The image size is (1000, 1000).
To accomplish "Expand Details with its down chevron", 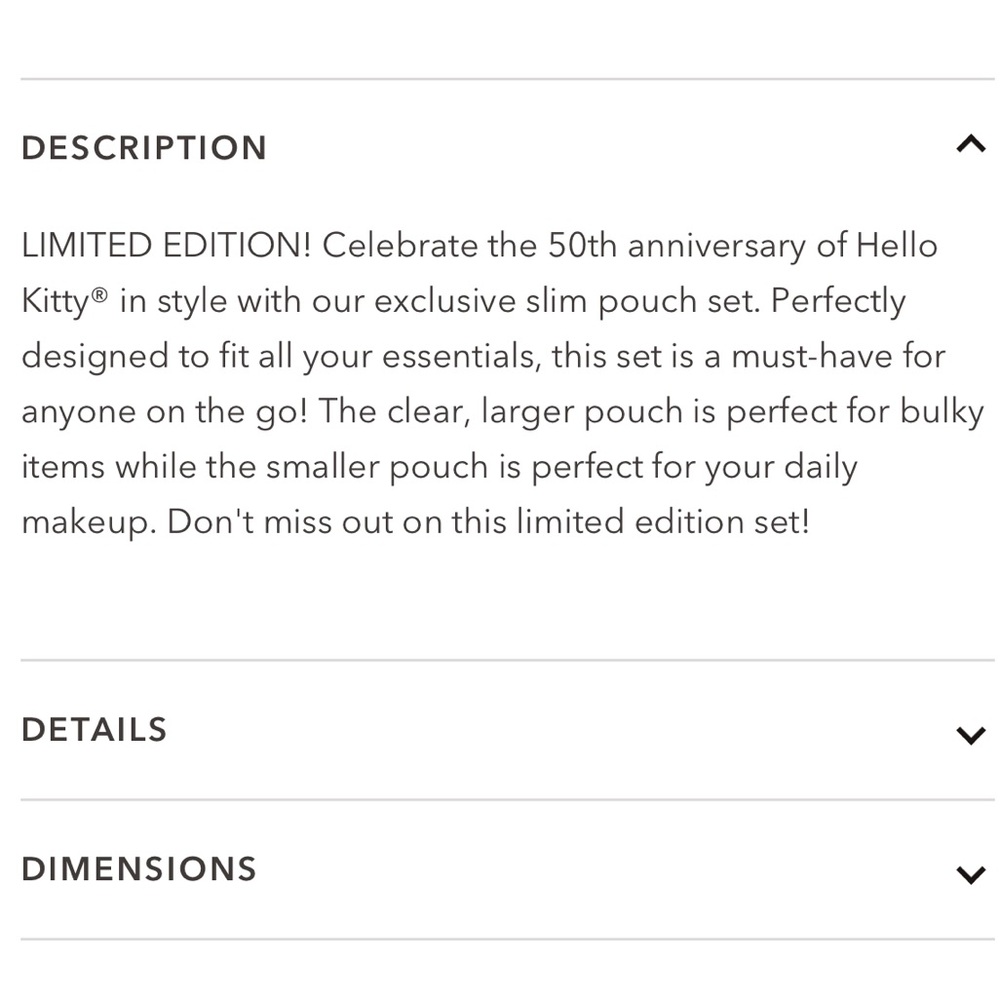I will 971,735.
